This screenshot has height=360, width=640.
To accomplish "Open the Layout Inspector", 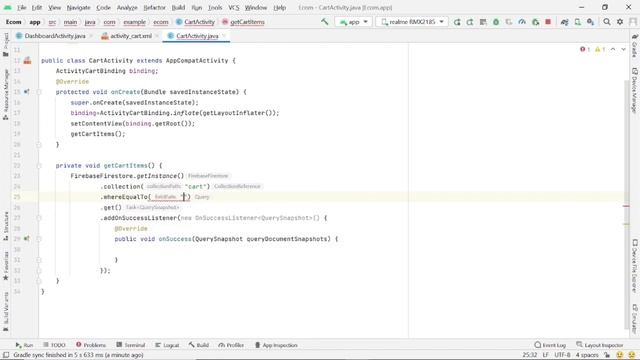I will pyautogui.click(x=600, y=345).
